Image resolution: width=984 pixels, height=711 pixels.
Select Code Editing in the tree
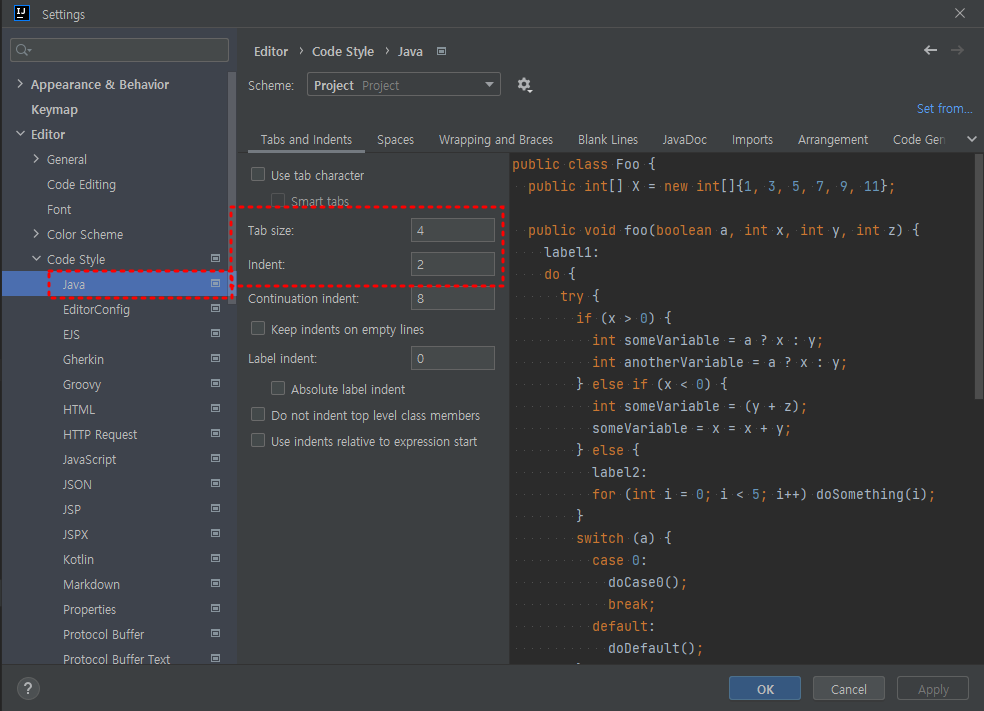82,184
